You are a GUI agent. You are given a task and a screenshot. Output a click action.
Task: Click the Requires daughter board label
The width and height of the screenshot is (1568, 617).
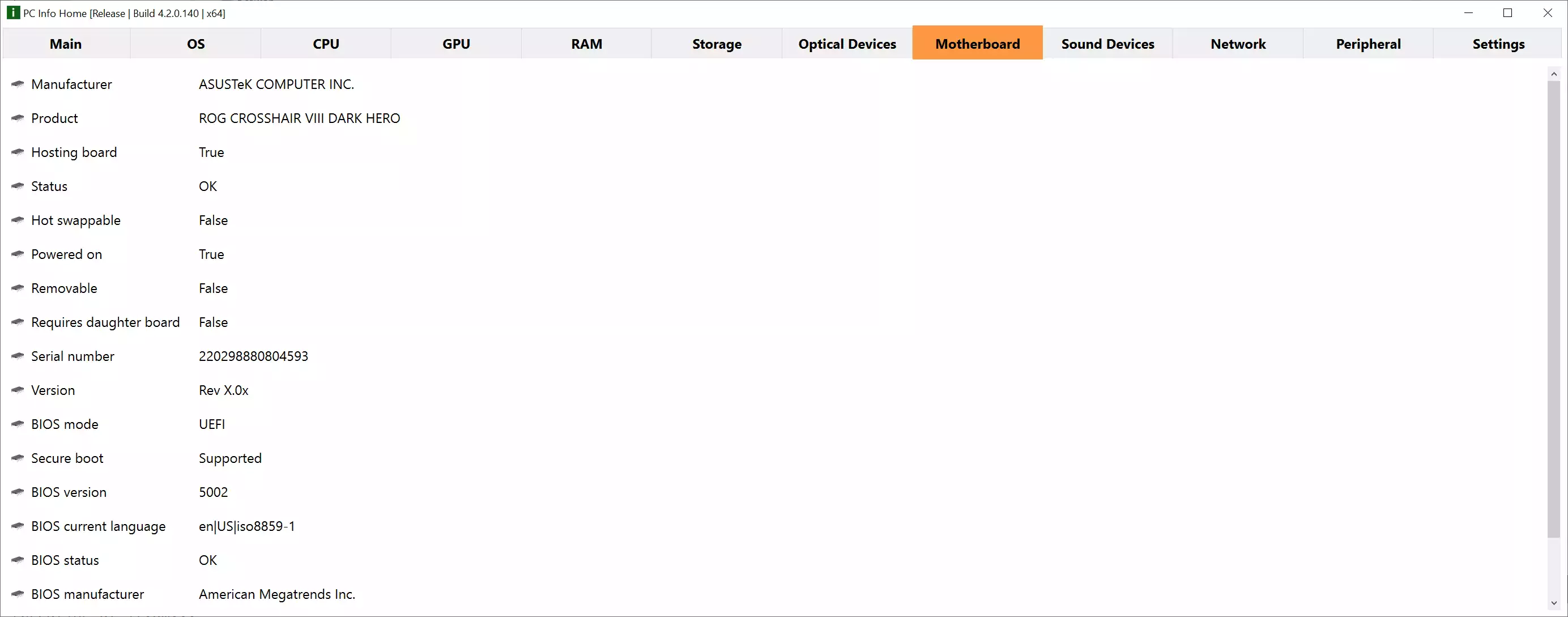pyautogui.click(x=105, y=322)
